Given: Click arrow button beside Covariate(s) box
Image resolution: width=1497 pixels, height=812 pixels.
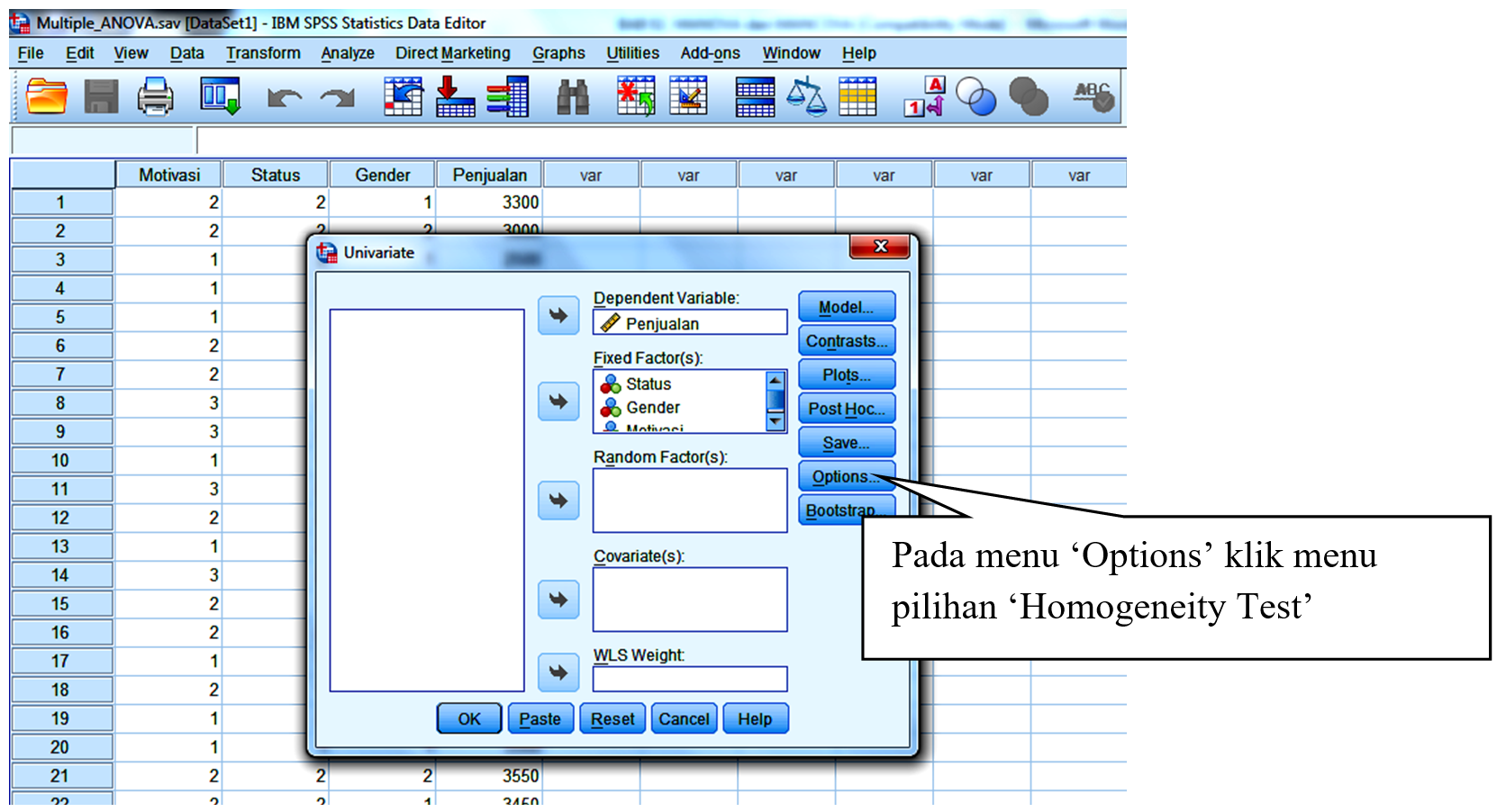Looking at the screenshot, I should [558, 600].
